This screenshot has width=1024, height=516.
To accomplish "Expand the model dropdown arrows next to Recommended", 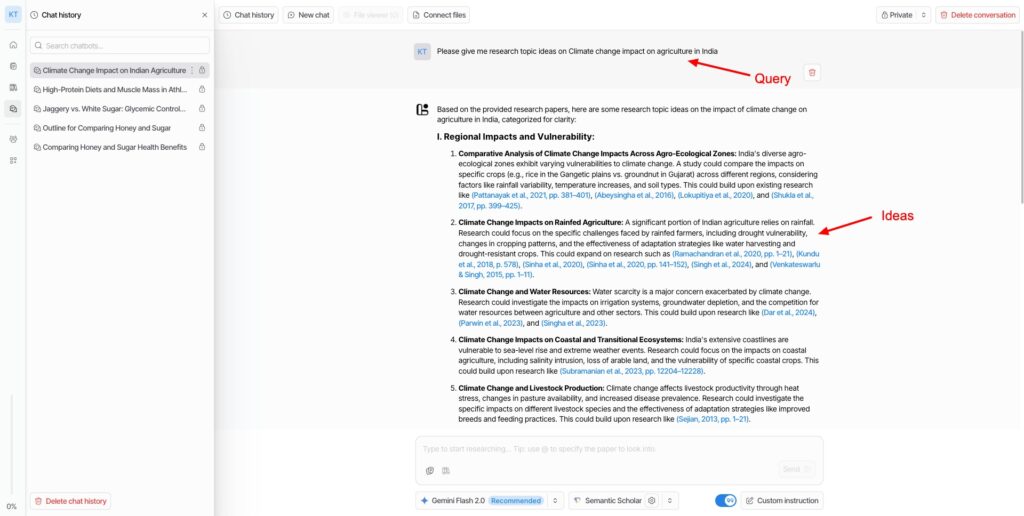I will click(555, 501).
